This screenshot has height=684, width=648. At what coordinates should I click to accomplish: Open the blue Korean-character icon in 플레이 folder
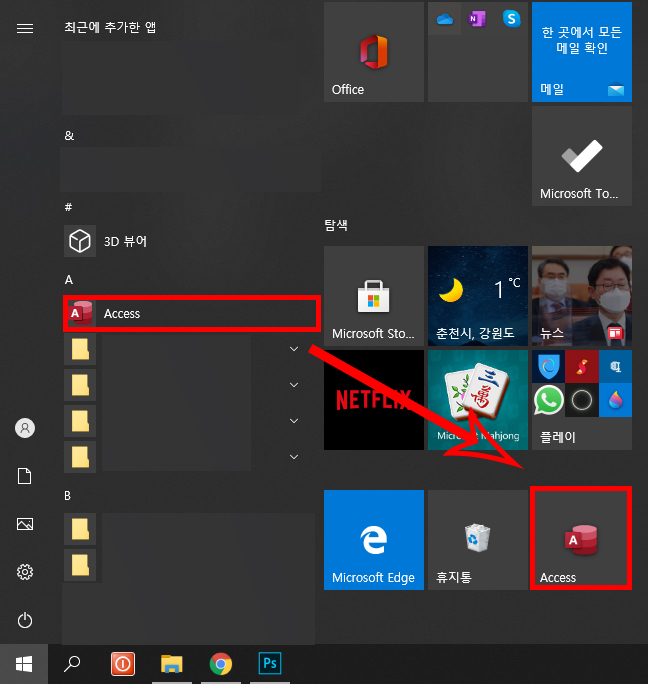[x=615, y=366]
